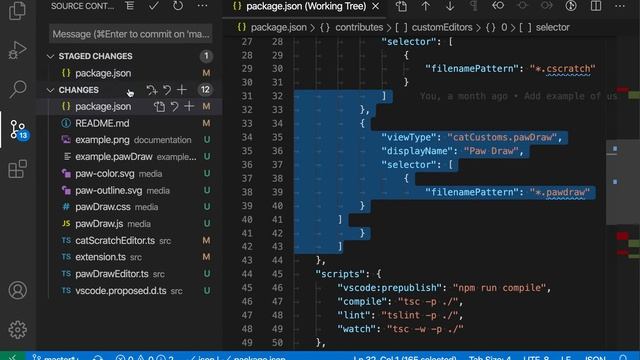Go to previous change arrow
The width and height of the screenshot is (640, 360).
(426, 6)
